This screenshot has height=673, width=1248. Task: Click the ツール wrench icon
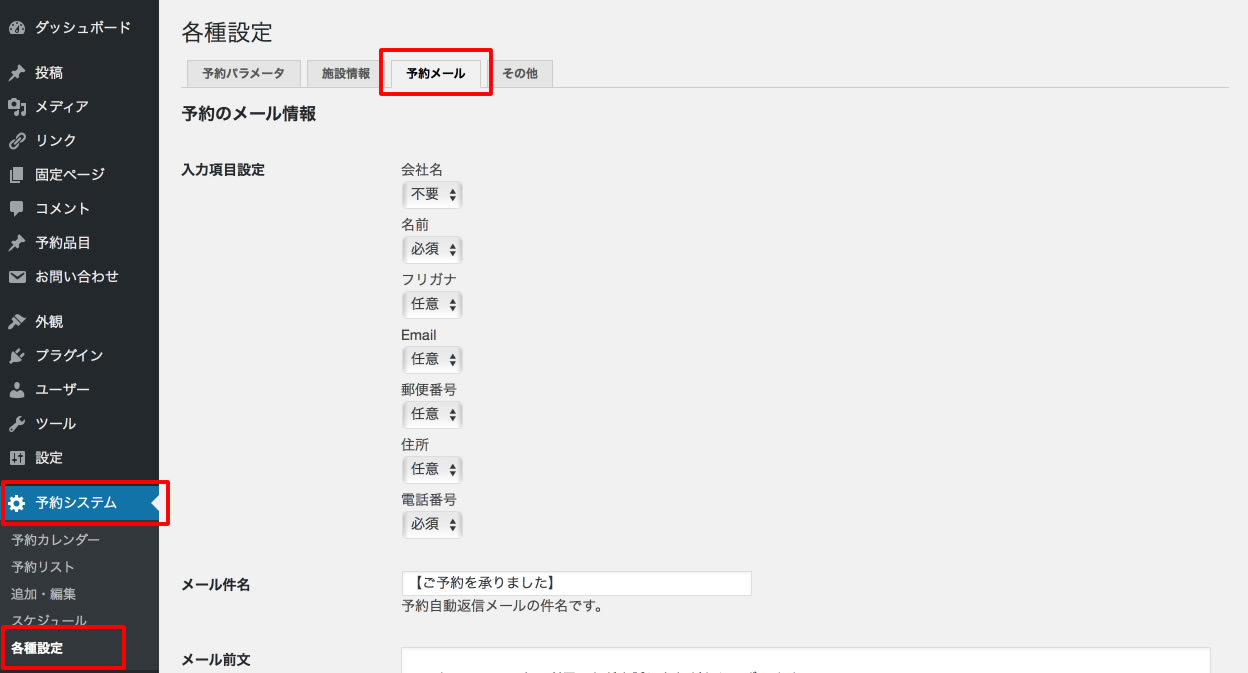[16, 424]
